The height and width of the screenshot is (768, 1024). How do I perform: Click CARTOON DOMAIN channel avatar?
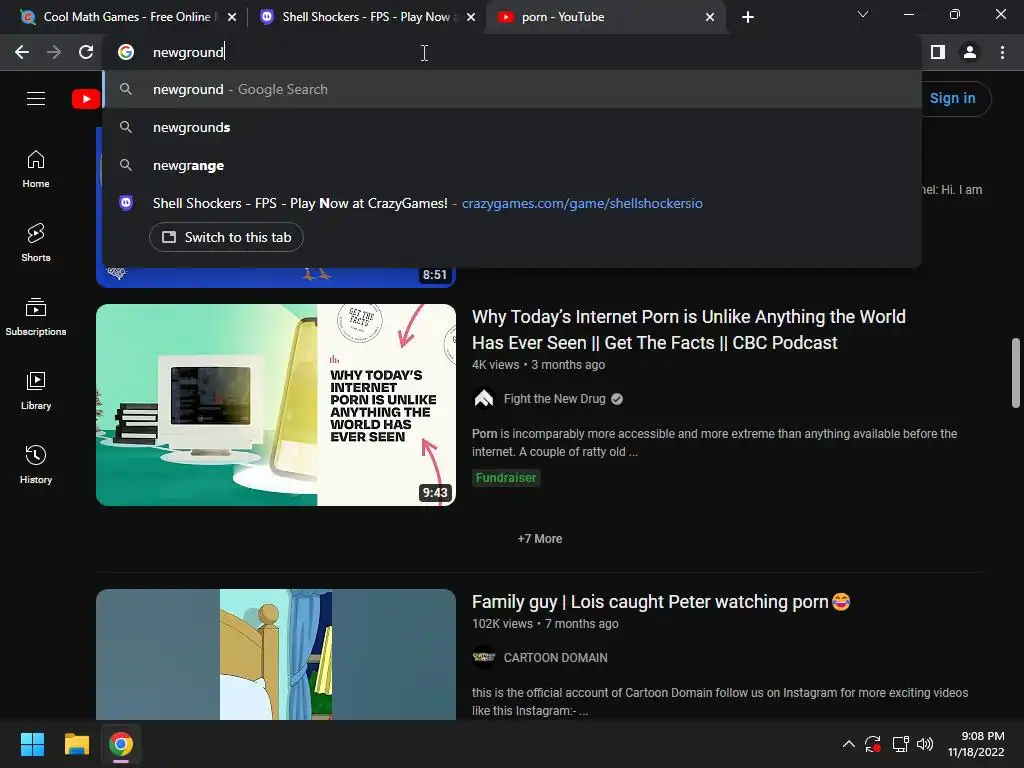tap(483, 658)
